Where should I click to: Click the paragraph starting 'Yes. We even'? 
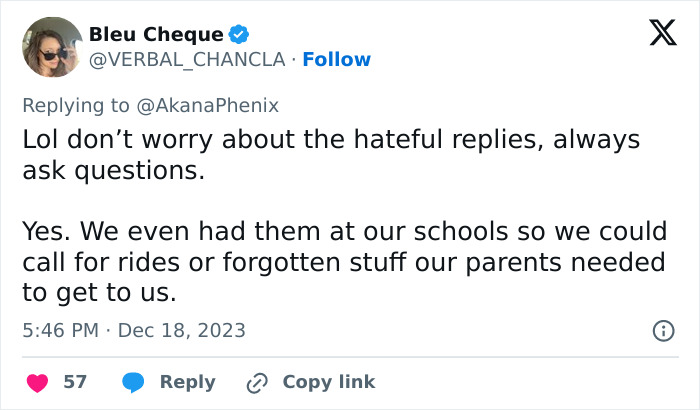pos(345,262)
